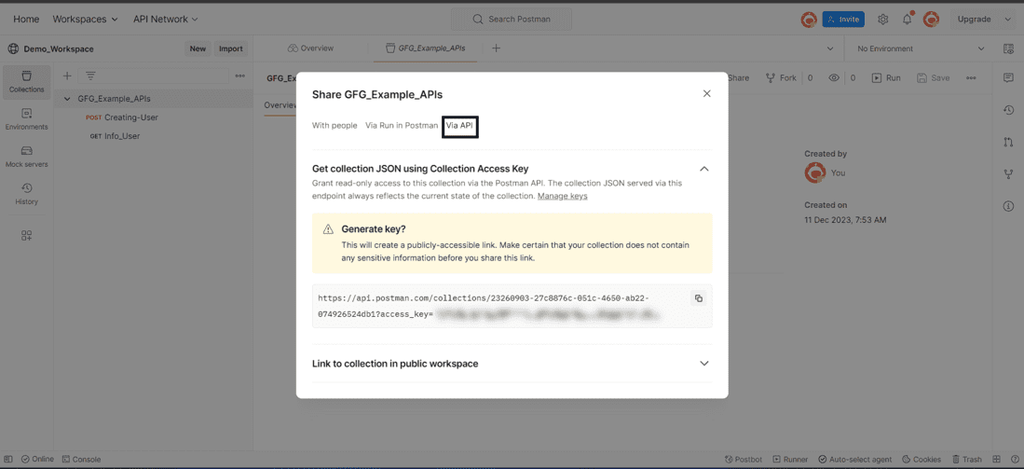Viewport: 1024px width, 469px height.
Task: Open the settings gear icon
Action: point(883,20)
